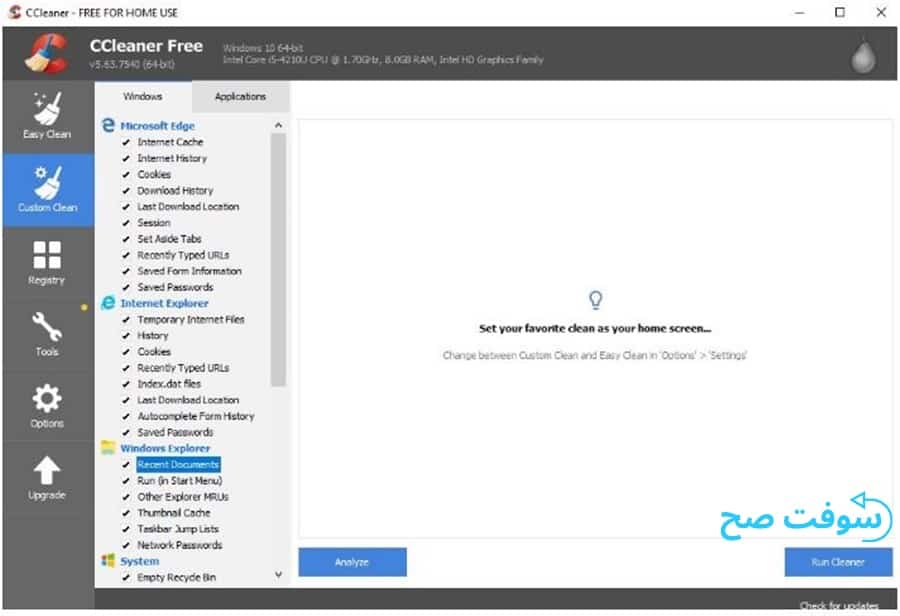
Task: Click the scroll-down arrow of the cleaning list
Action: click(x=278, y=575)
